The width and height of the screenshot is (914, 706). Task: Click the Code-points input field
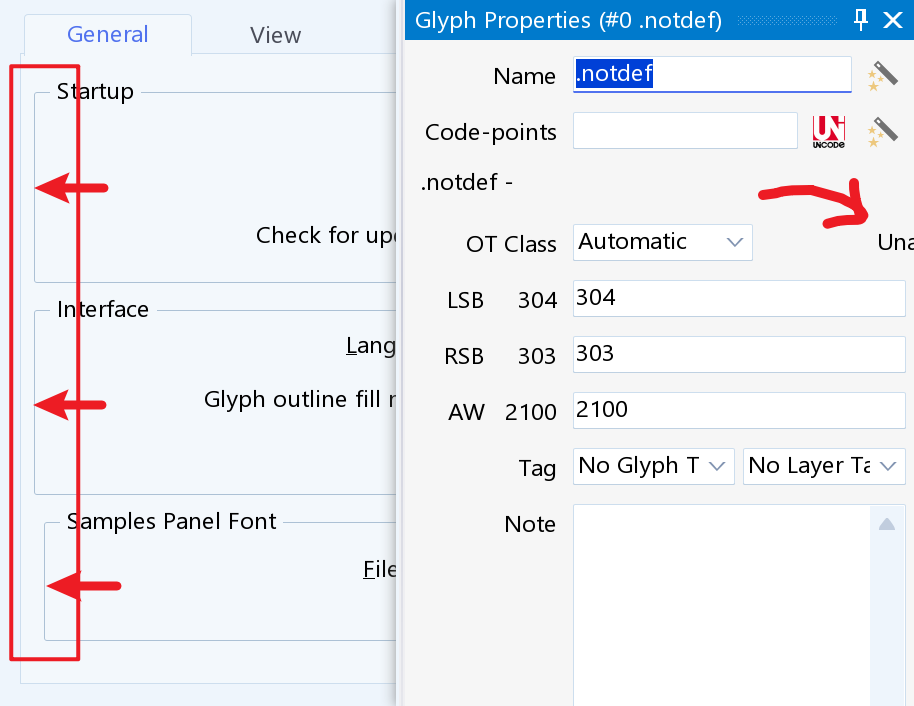(685, 131)
